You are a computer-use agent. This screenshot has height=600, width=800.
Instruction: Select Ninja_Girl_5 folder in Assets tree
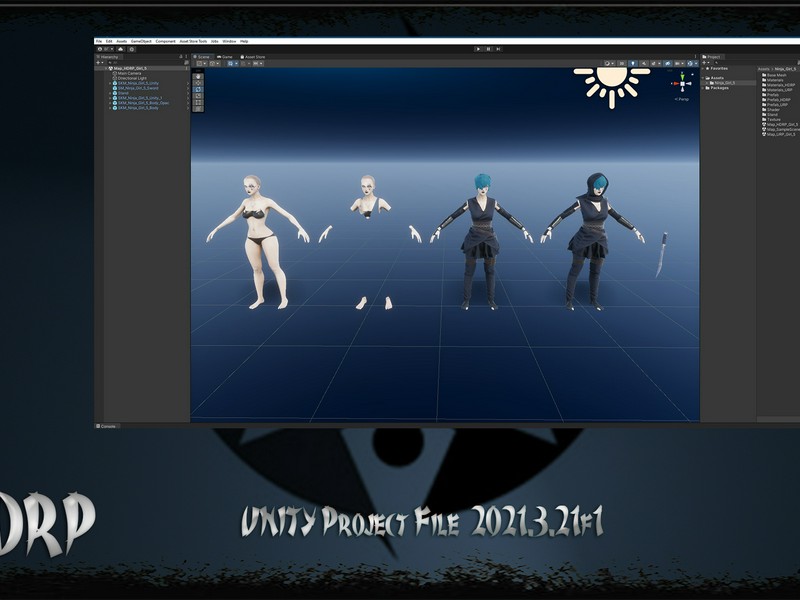(724, 83)
